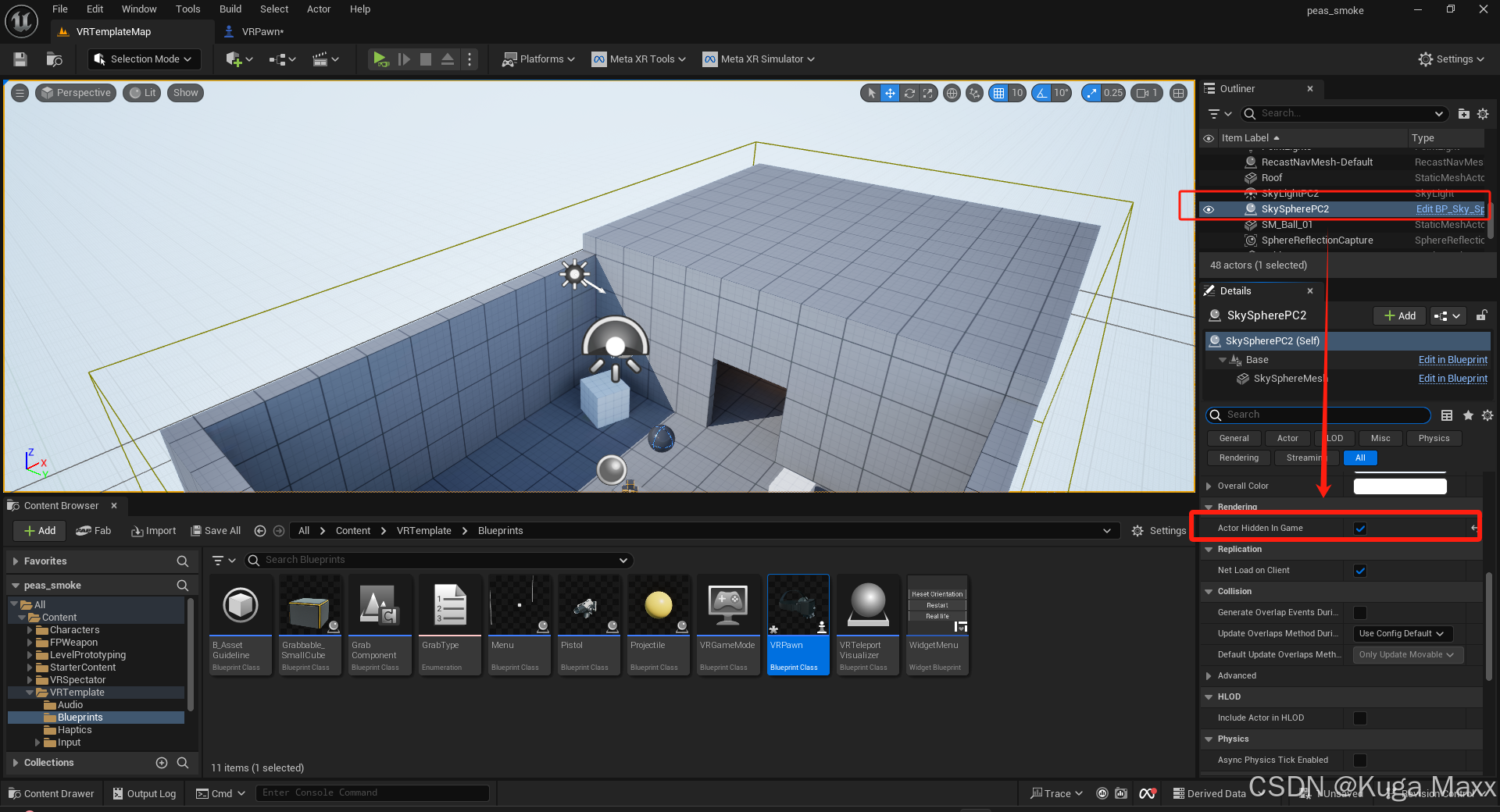Click the viewport layout maximize icon
Image resolution: width=1500 pixels, height=812 pixels.
coord(1178,93)
